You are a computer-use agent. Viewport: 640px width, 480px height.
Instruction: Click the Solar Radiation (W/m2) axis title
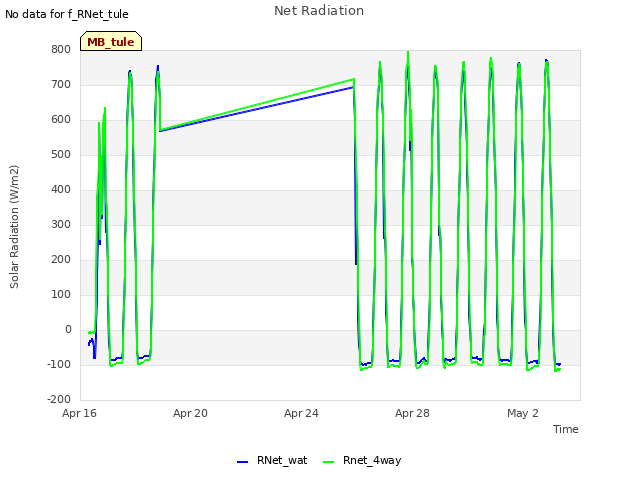pyautogui.click(x=14, y=227)
